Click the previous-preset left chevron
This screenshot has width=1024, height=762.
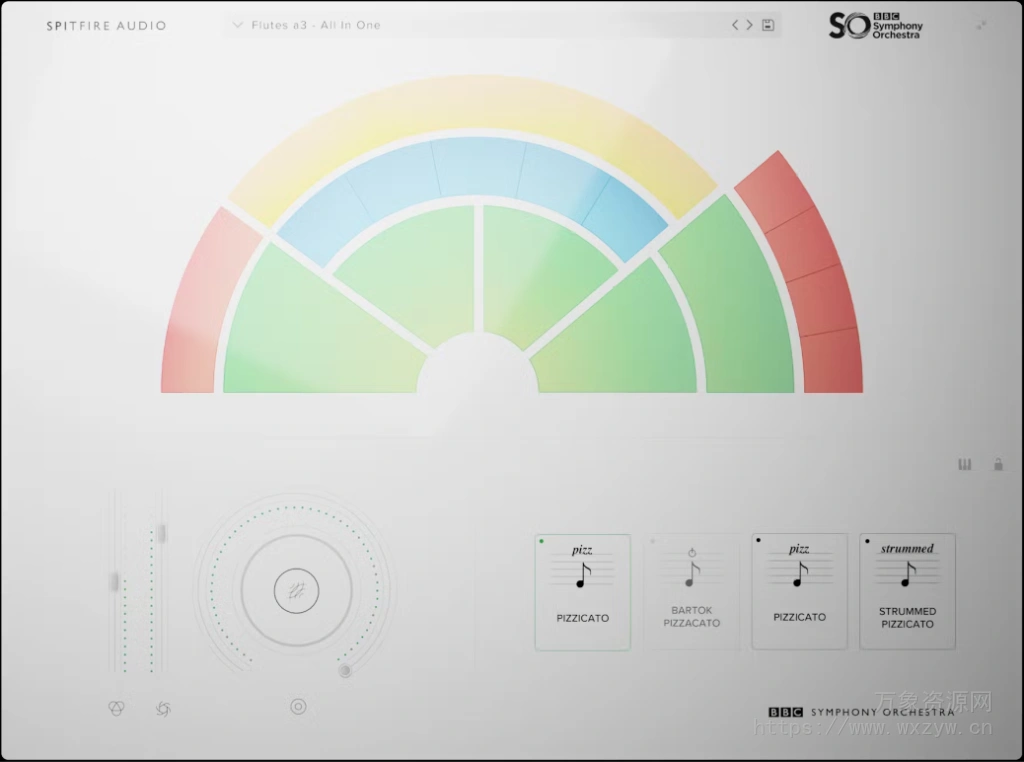(733, 23)
